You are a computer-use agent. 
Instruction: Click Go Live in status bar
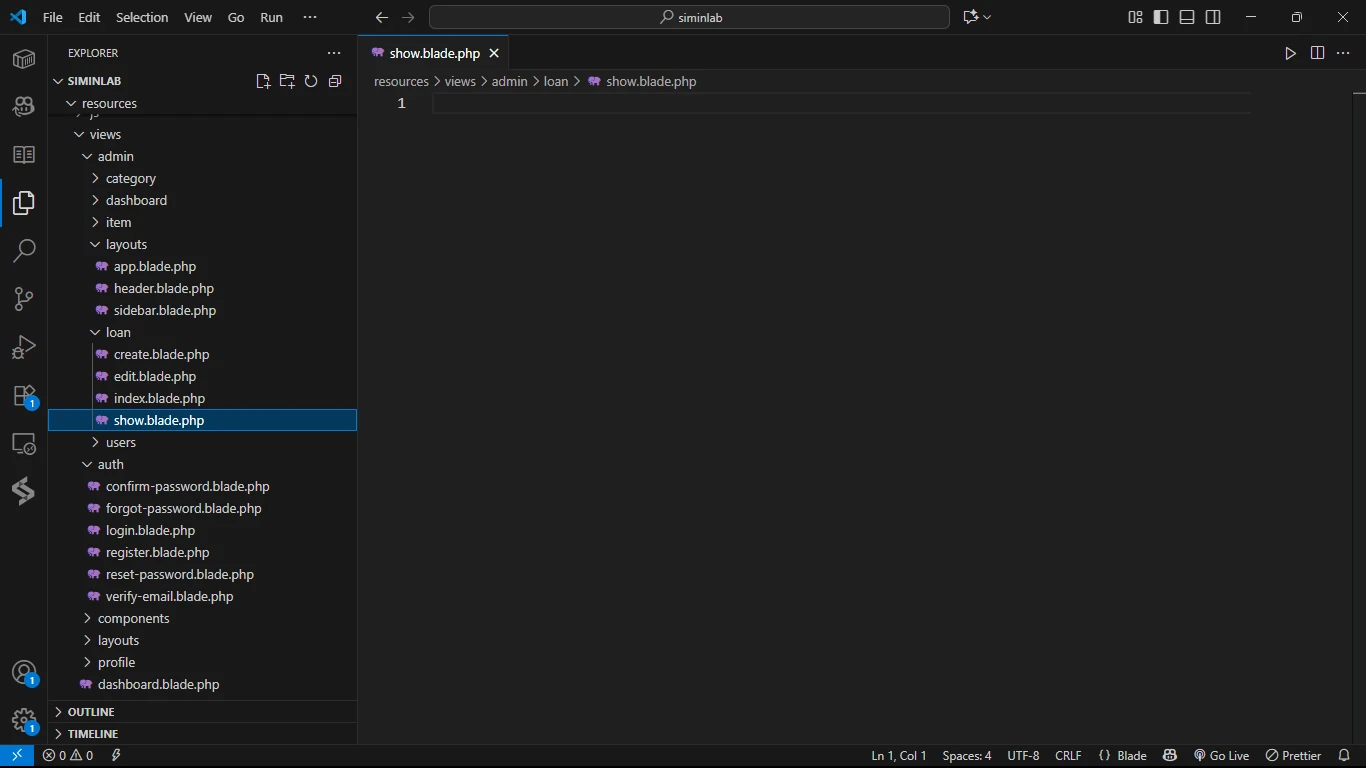1221,756
